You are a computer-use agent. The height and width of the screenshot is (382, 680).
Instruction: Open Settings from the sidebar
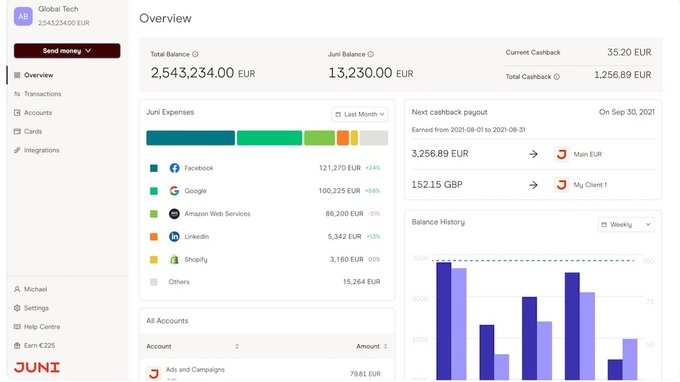point(36,308)
